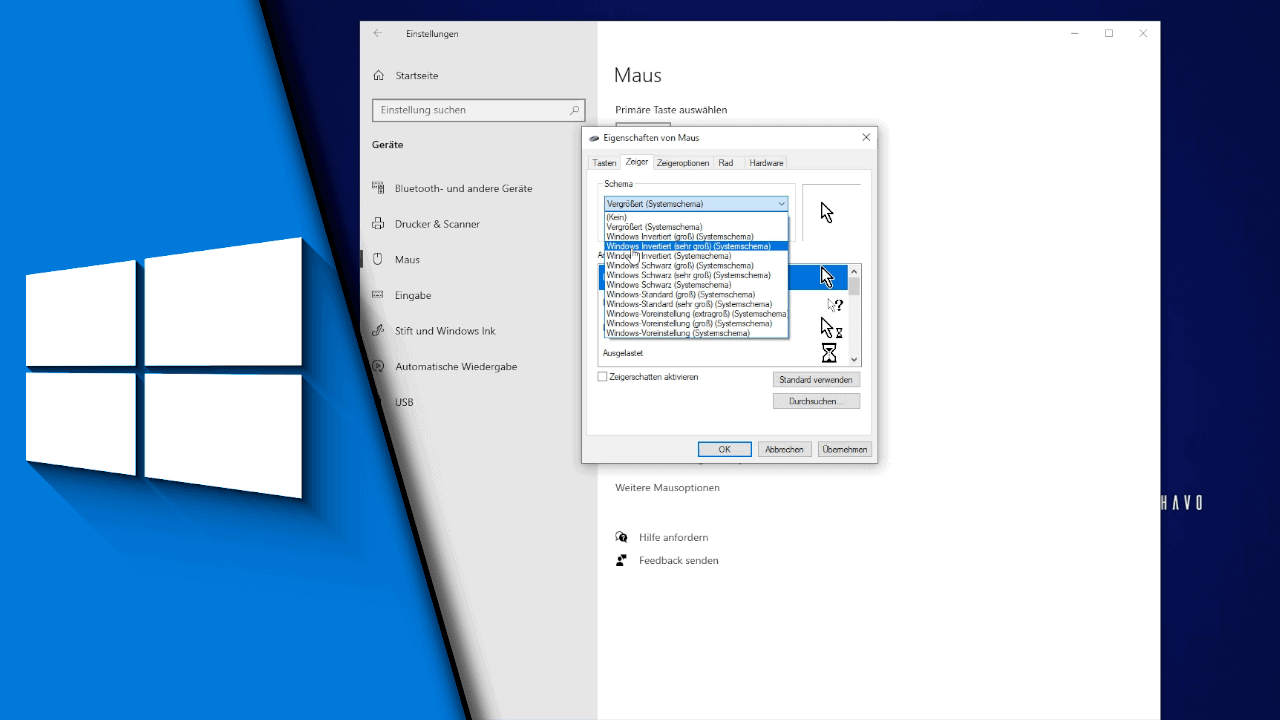Screen dimensions: 1280x720
Task: Enable Zeigerschatten aktivieren checkbox
Action: [x=602, y=377]
